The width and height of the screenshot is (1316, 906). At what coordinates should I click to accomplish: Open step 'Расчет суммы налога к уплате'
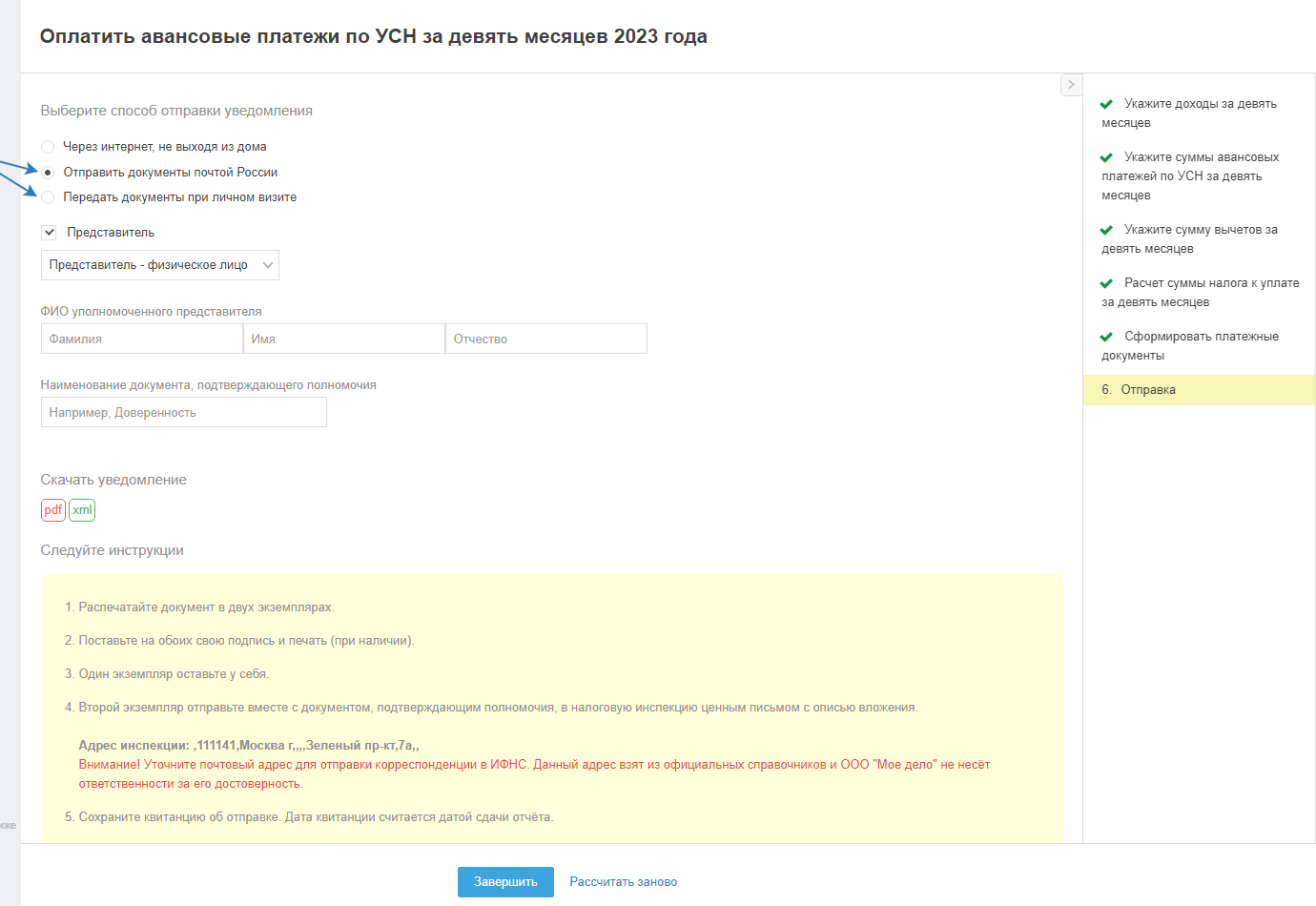(x=1199, y=293)
